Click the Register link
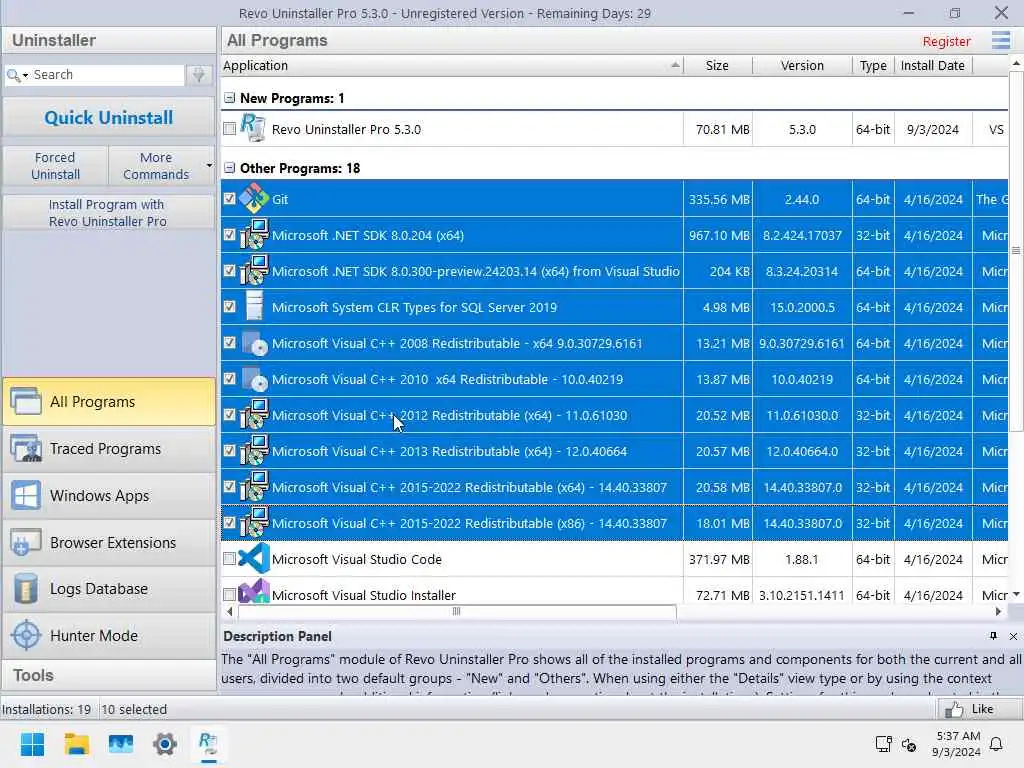 click(x=946, y=41)
